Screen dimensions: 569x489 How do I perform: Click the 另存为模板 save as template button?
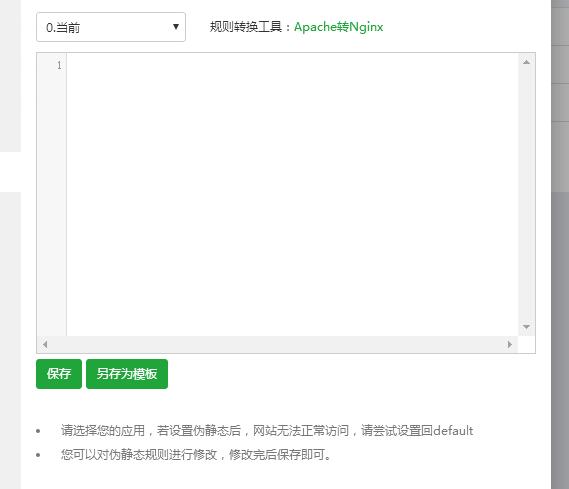pos(127,374)
